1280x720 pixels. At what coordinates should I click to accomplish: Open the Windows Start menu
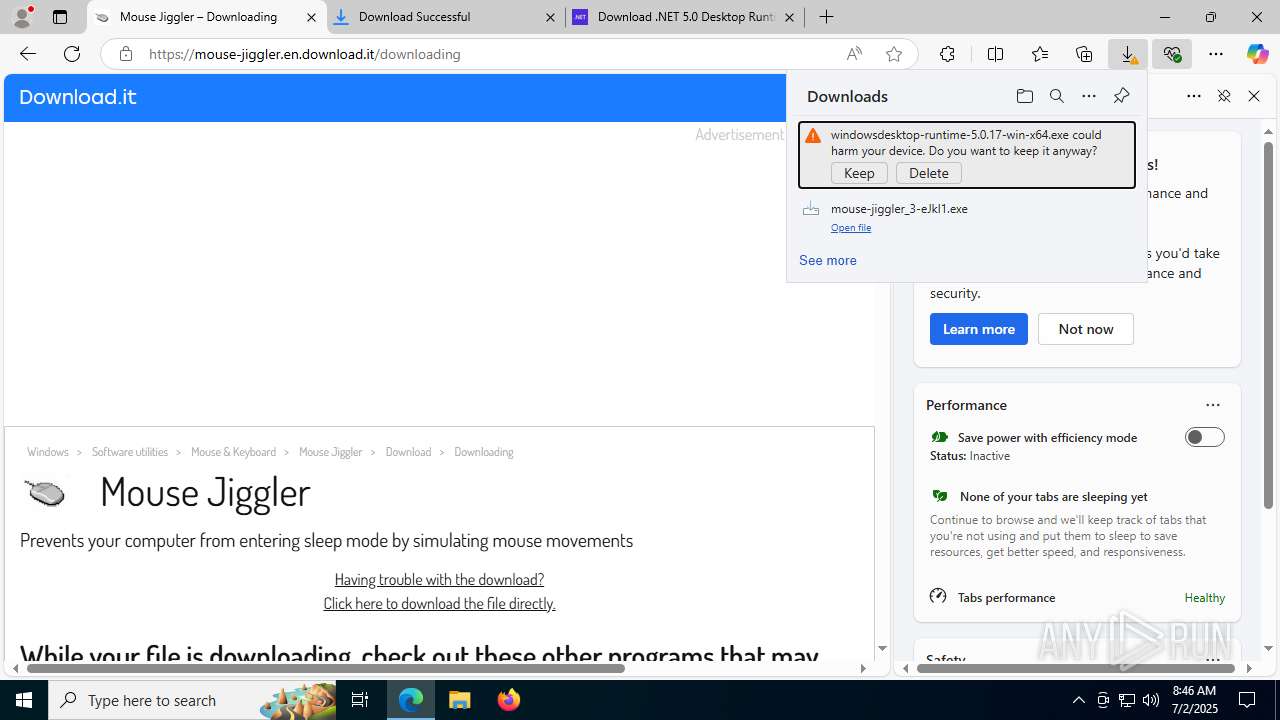coord(24,700)
